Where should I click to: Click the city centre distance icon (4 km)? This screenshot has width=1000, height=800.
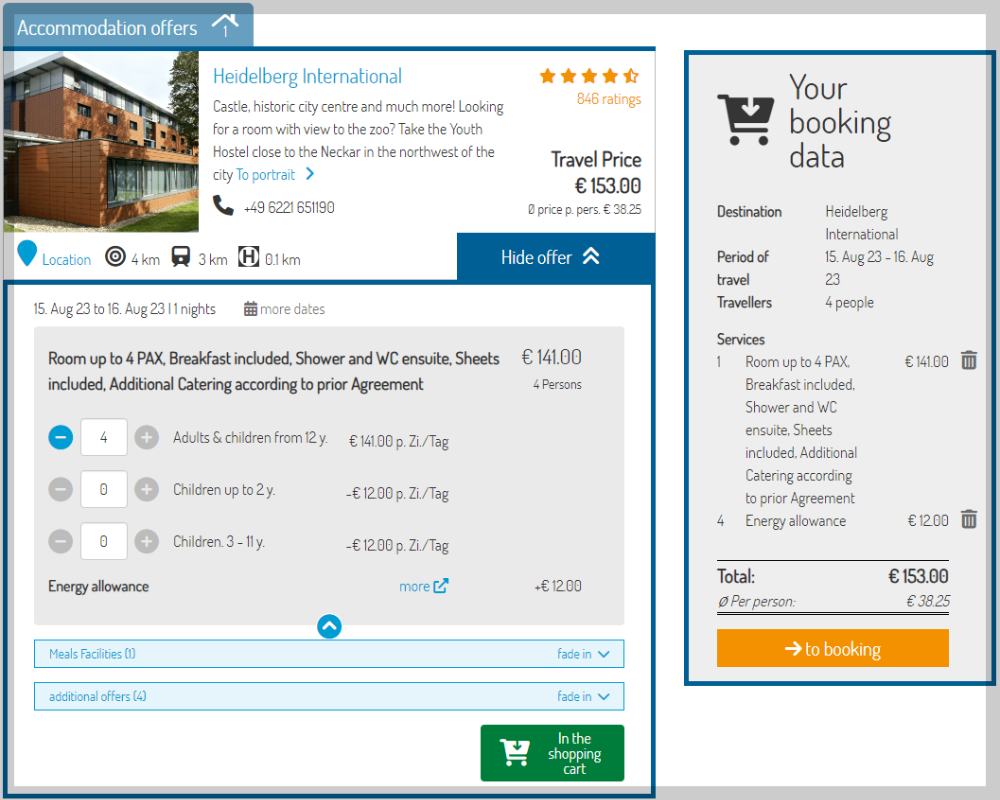[115, 256]
